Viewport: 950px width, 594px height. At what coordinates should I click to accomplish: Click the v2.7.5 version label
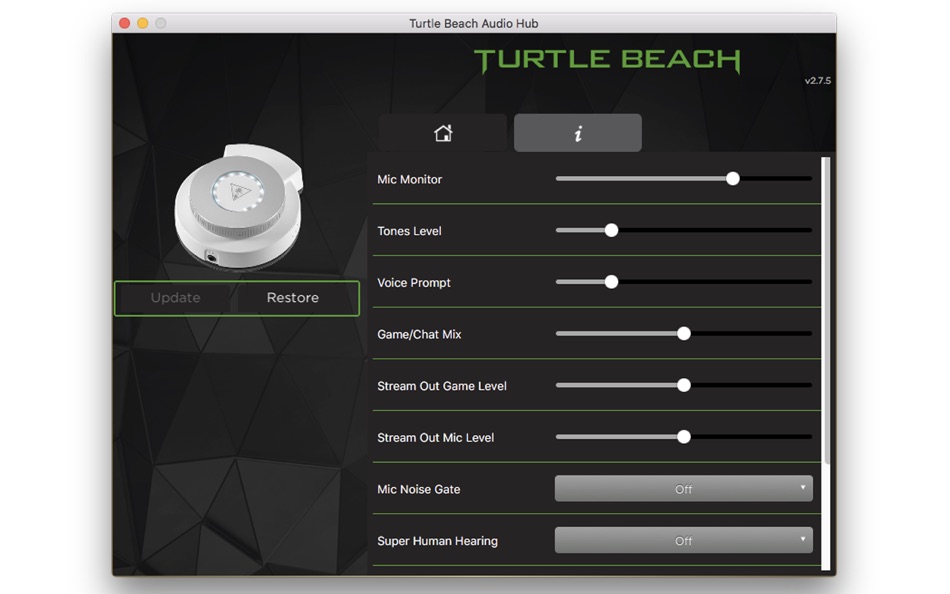817,81
